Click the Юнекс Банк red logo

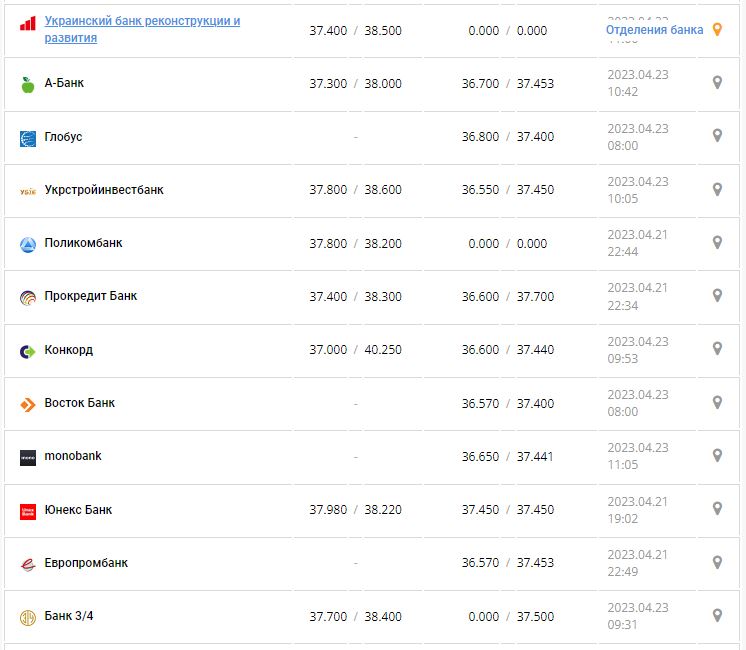pyautogui.click(x=28, y=511)
